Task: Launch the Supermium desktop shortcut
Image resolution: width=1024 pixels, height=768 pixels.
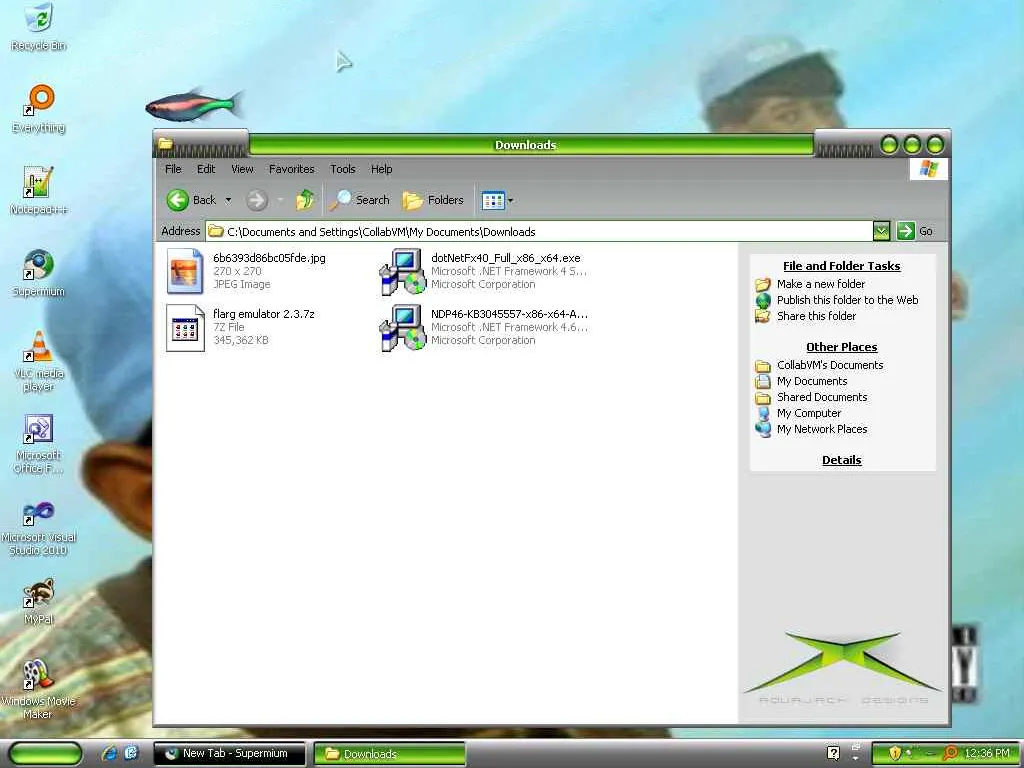Action: pyautogui.click(x=39, y=273)
